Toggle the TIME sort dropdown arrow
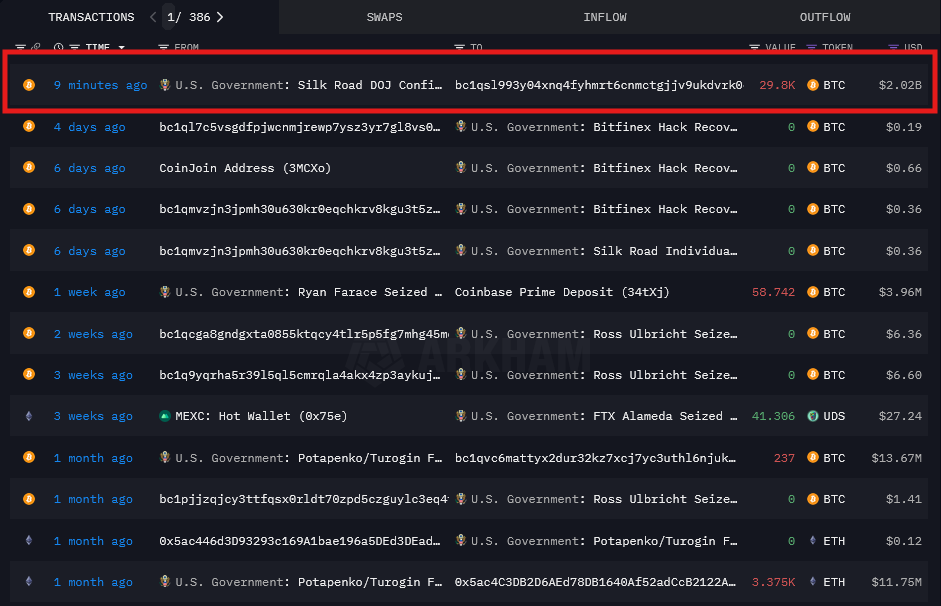Viewport: 941px width, 606px height. click(x=122, y=47)
